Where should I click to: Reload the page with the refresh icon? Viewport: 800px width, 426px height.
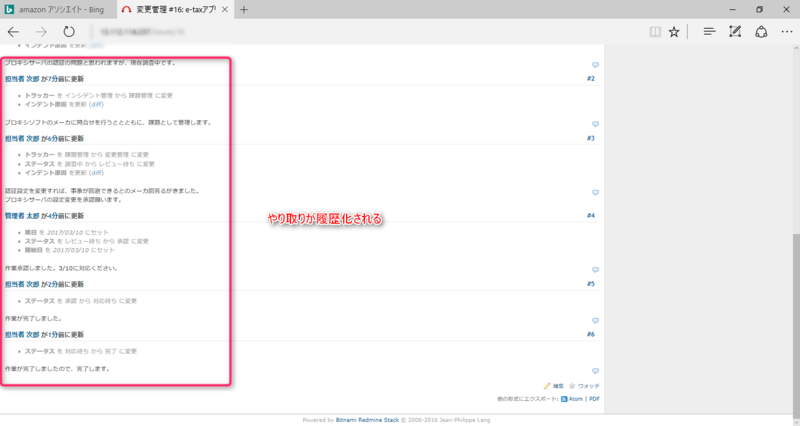pyautogui.click(x=69, y=32)
